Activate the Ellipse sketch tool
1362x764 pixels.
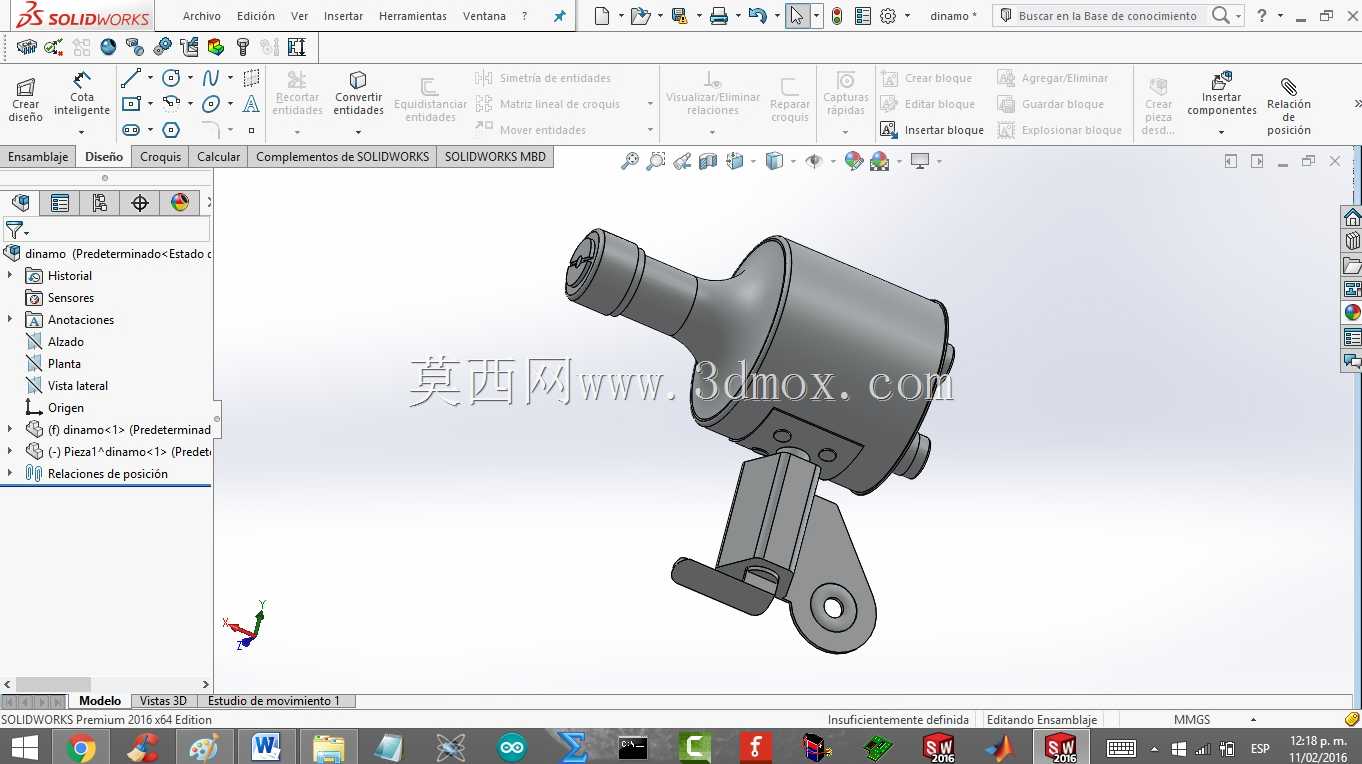coord(211,104)
